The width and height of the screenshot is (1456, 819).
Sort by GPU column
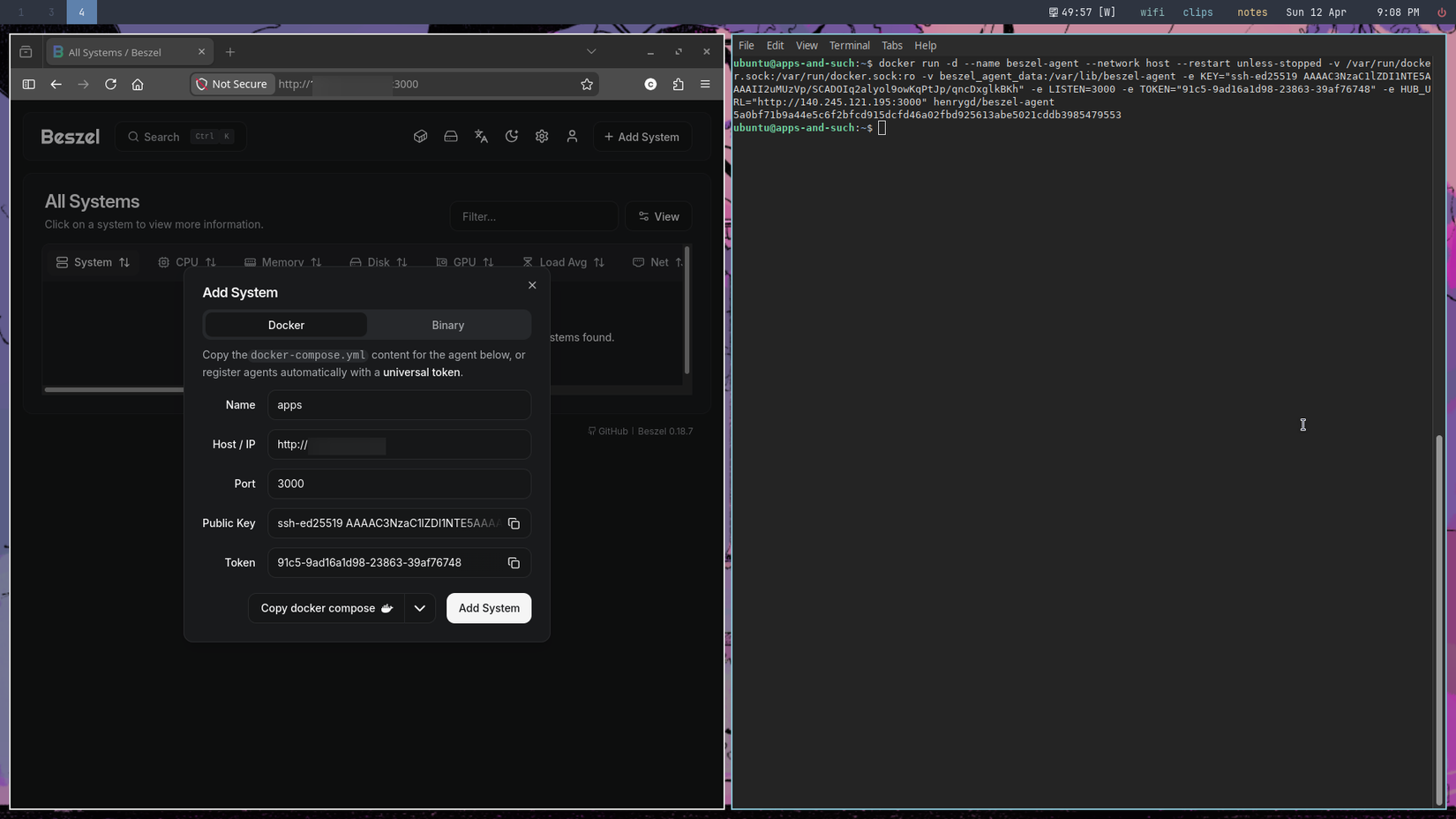click(465, 262)
